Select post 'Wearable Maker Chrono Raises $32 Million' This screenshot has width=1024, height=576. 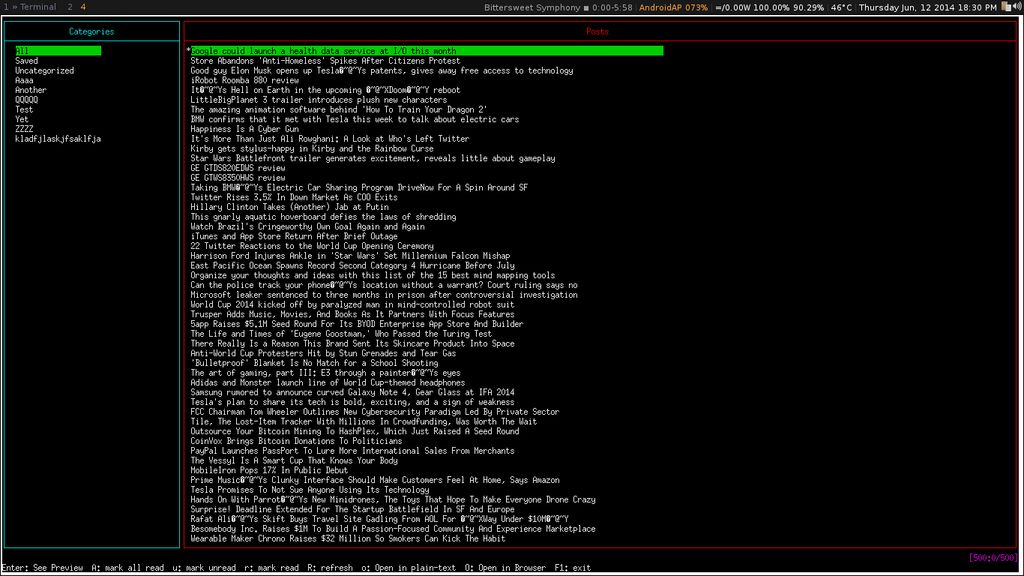(347, 539)
